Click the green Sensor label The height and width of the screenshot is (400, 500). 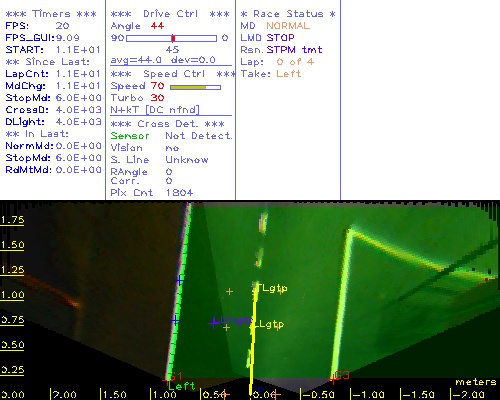click(x=130, y=136)
